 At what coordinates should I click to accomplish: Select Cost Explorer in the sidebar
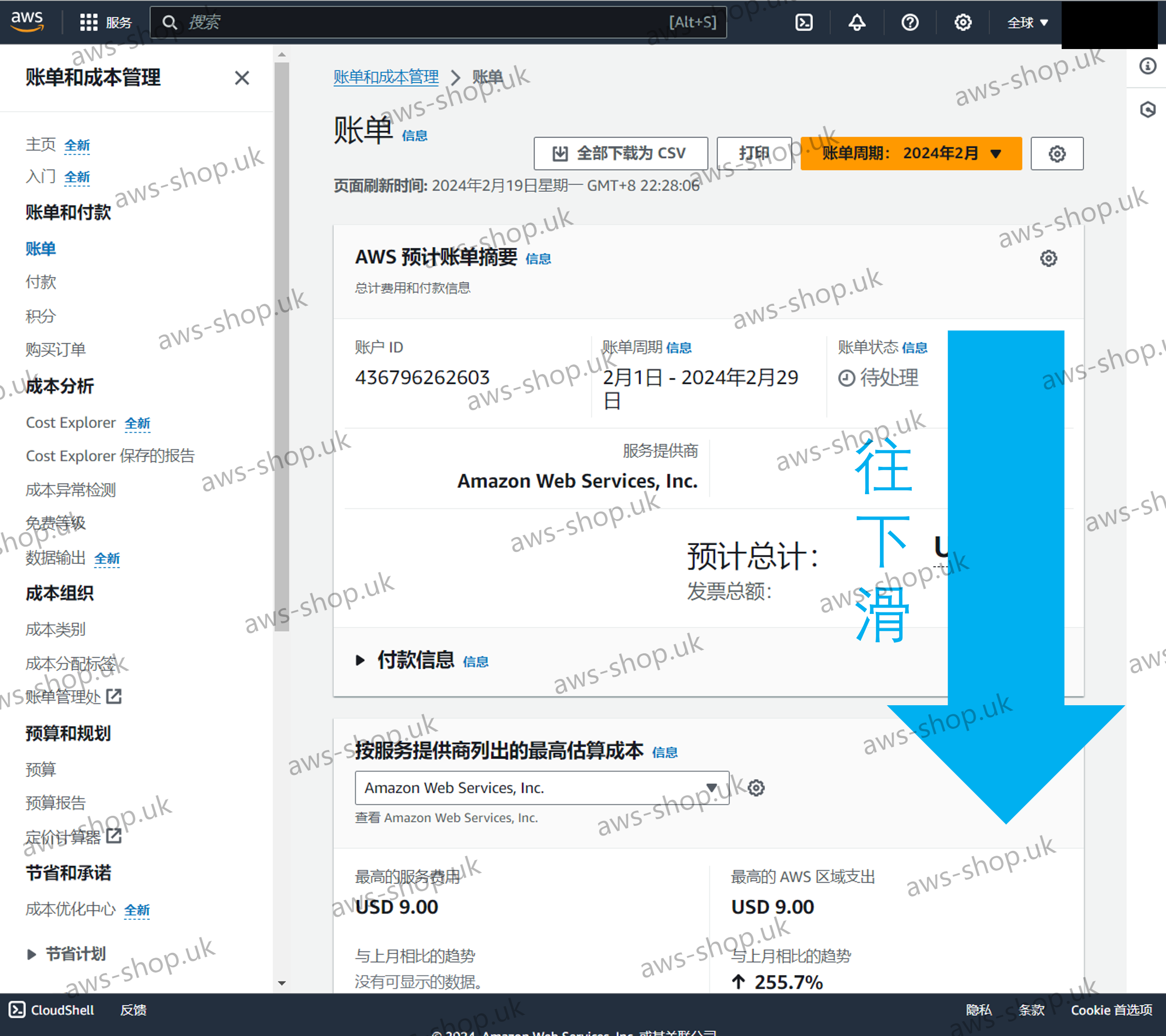point(71,423)
